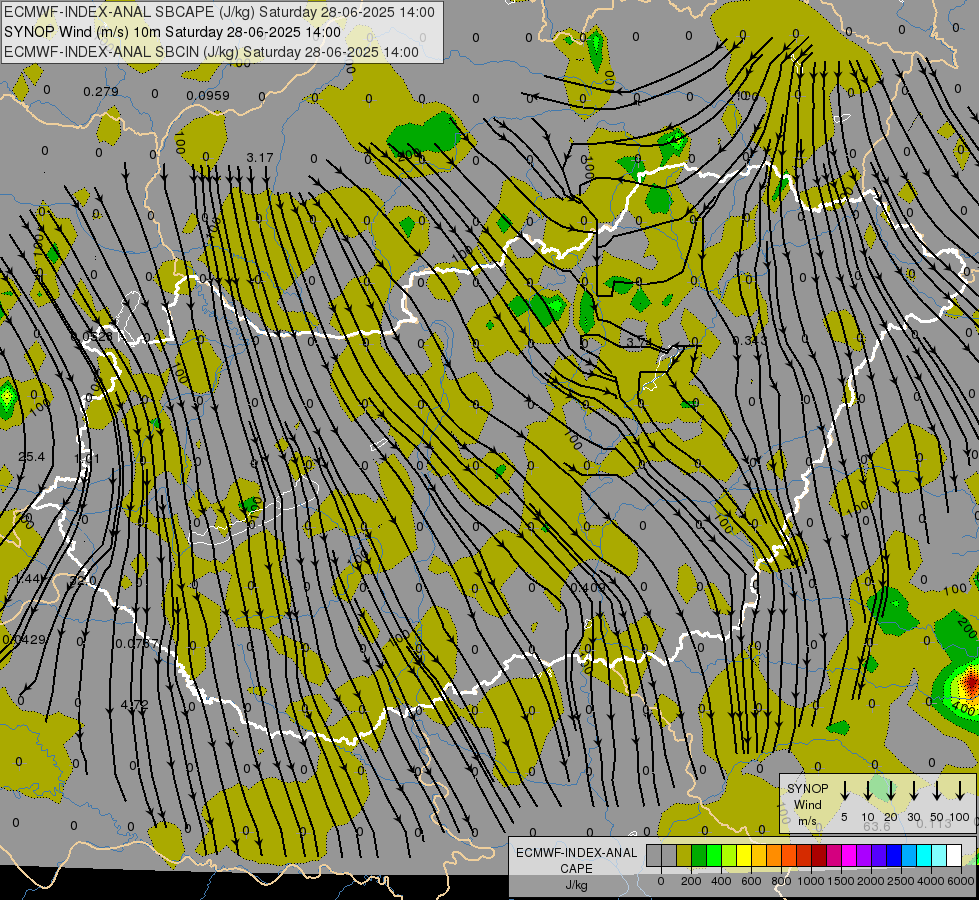
Task: Click the 5 m/s wind arrow symbol
Action: [x=844, y=791]
